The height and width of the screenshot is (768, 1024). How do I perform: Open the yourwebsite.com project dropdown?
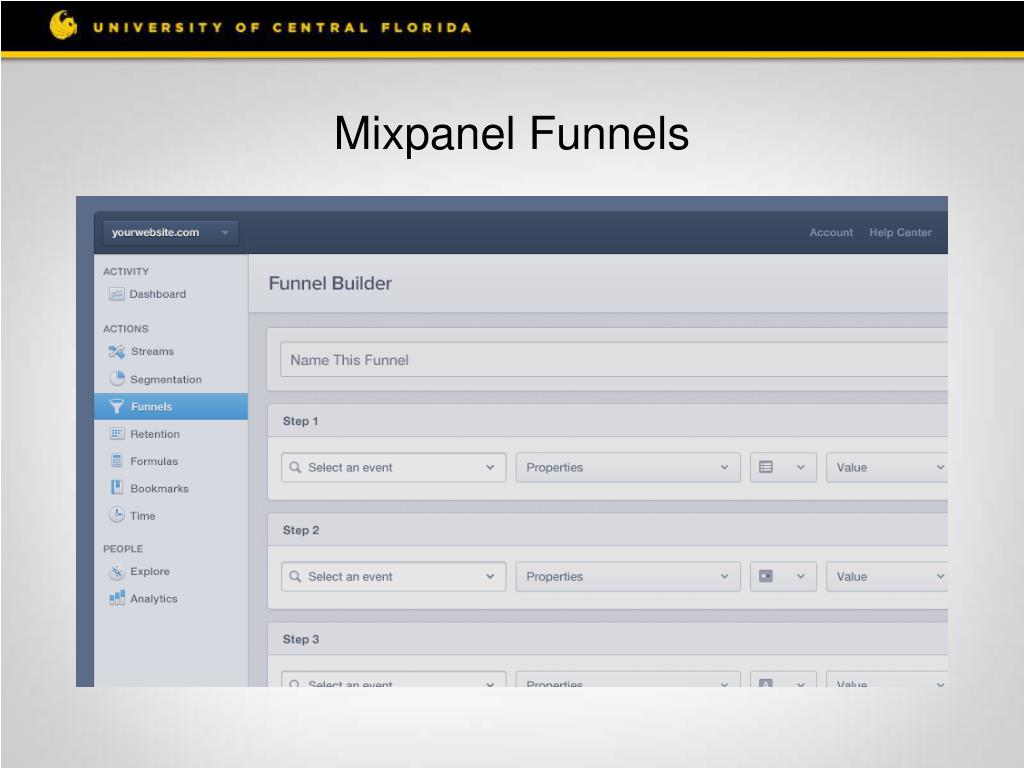click(170, 232)
